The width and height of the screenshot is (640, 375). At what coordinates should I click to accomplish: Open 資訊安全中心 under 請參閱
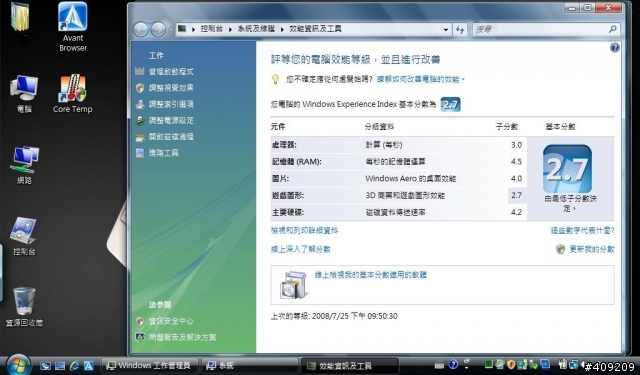pos(171,321)
